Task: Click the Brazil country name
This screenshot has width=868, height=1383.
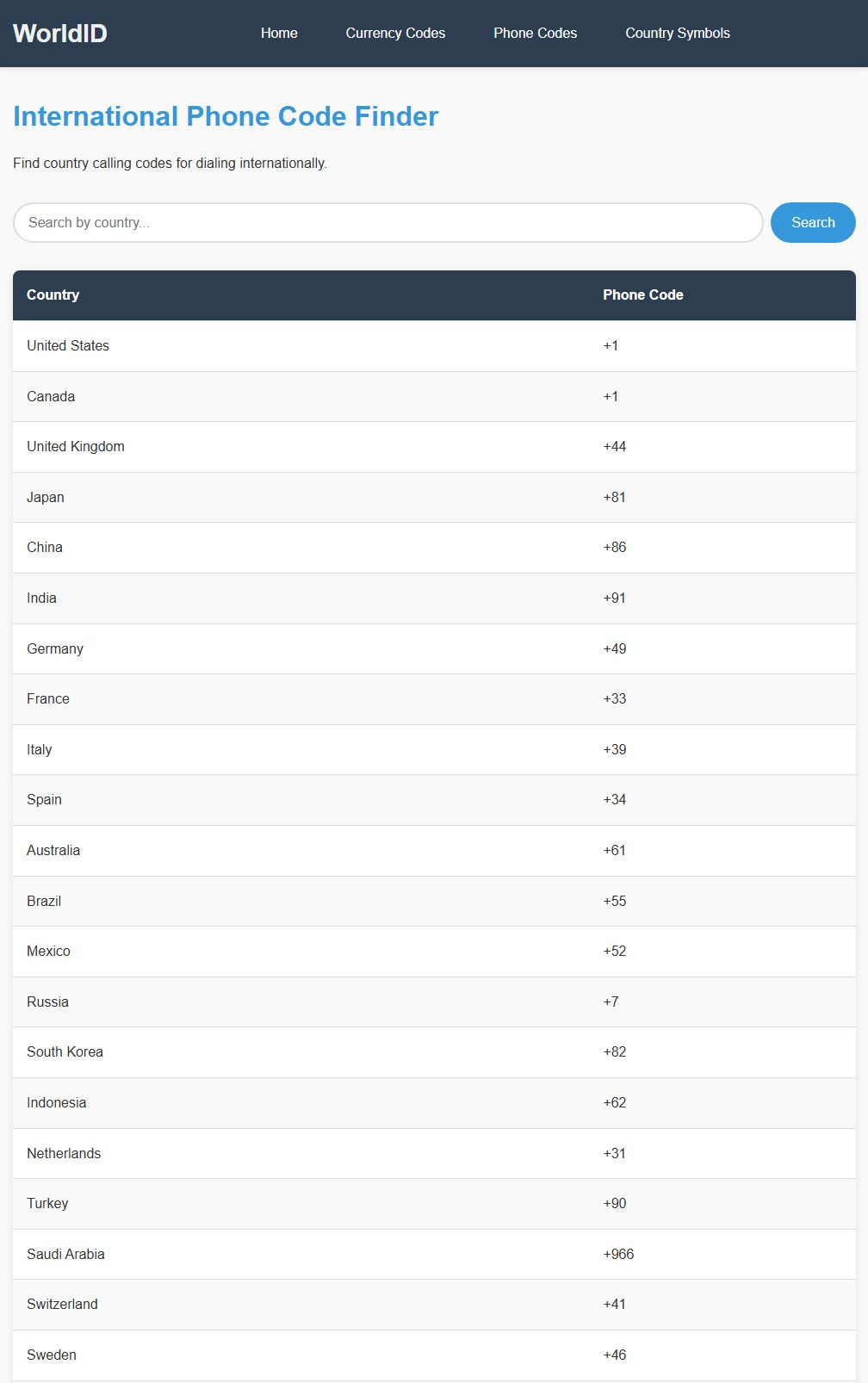Action: (44, 902)
